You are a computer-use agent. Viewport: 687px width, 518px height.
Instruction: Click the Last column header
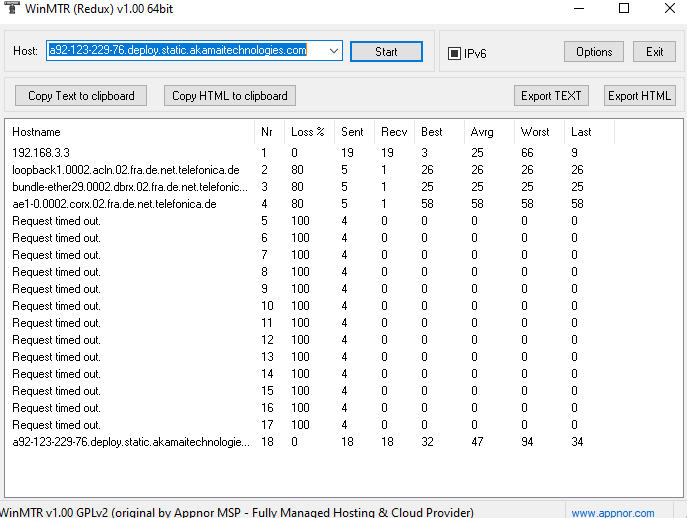pos(589,132)
